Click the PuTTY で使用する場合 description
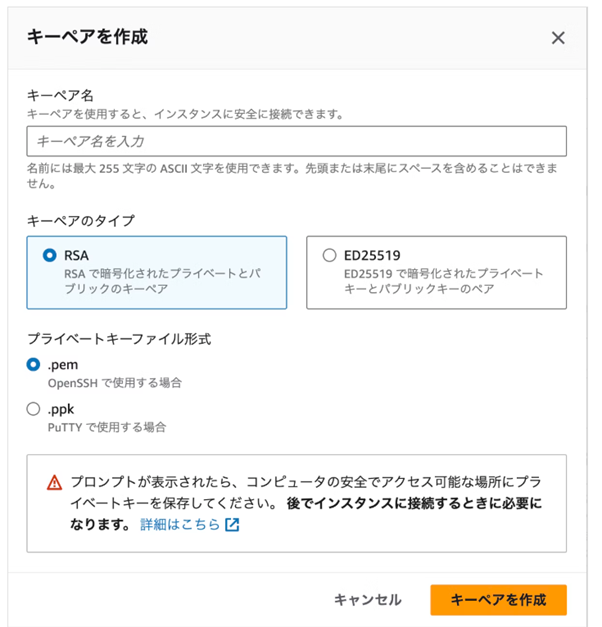Screen dimensions: 602x627 (x=107, y=427)
